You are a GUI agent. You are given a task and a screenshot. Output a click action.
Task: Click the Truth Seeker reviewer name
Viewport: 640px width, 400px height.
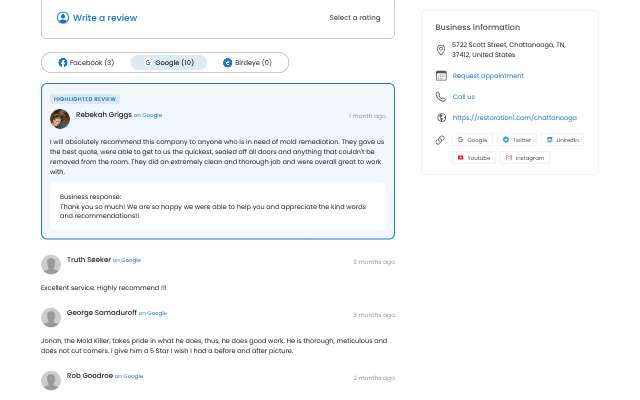point(89,260)
